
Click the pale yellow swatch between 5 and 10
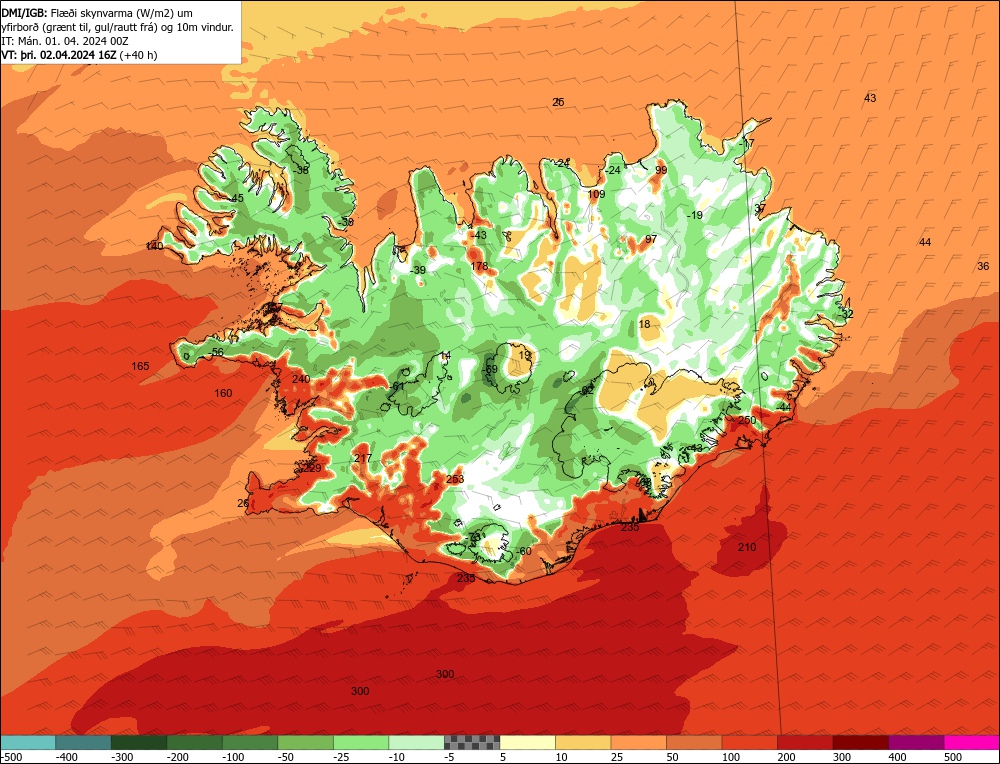click(x=527, y=742)
